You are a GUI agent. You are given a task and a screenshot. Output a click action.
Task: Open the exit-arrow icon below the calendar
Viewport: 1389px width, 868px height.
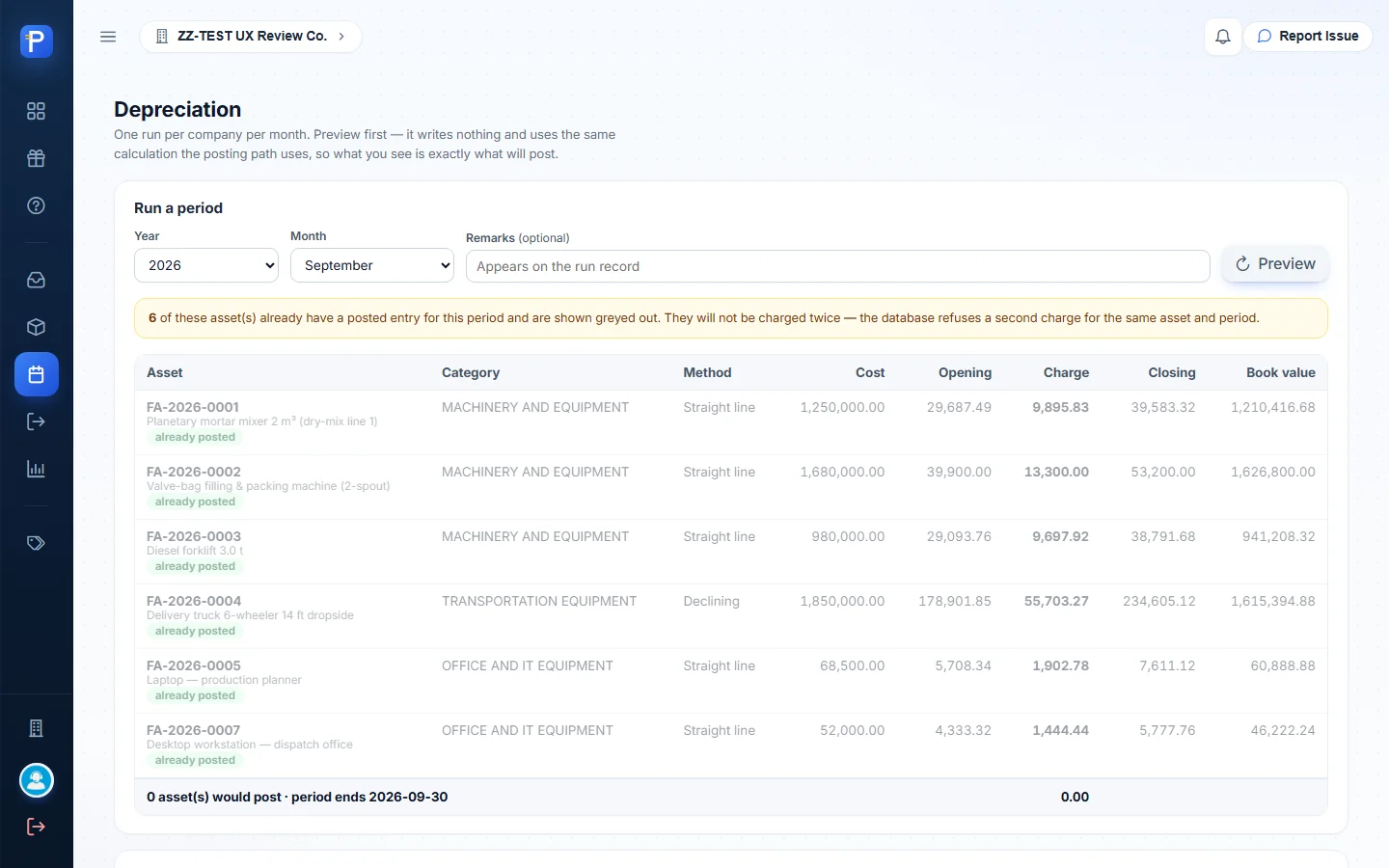(x=36, y=421)
